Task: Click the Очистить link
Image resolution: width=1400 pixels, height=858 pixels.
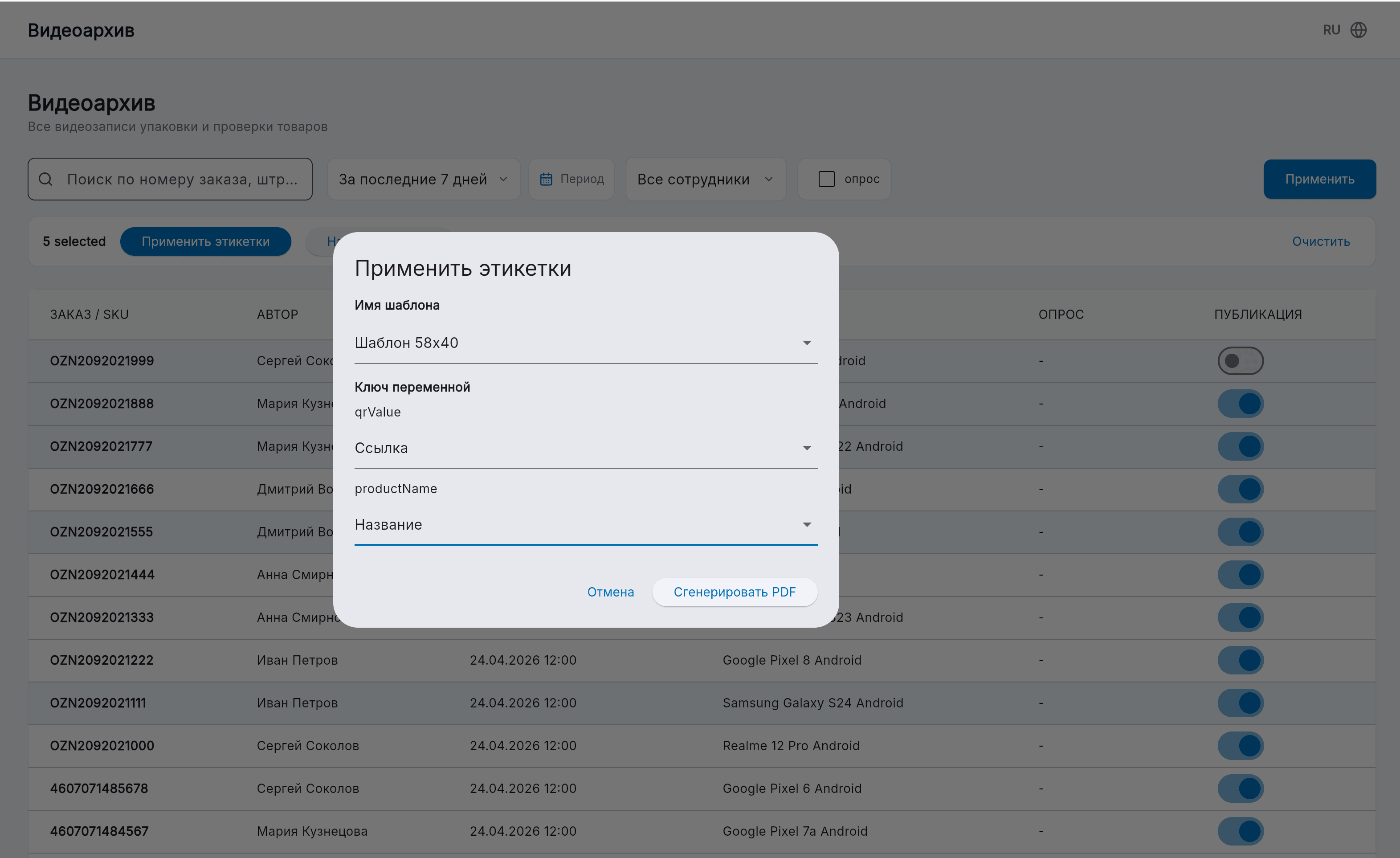Action: click(1320, 241)
